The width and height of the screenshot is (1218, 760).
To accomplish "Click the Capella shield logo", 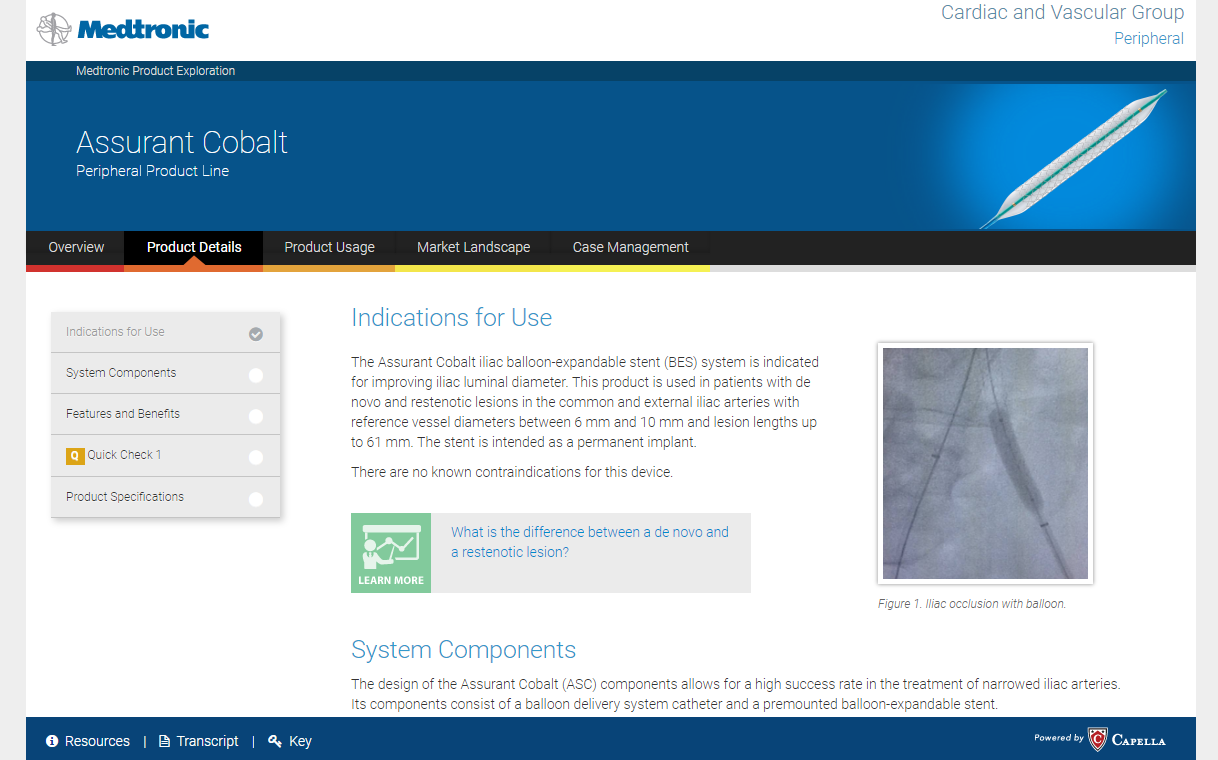I will 1097,740.
